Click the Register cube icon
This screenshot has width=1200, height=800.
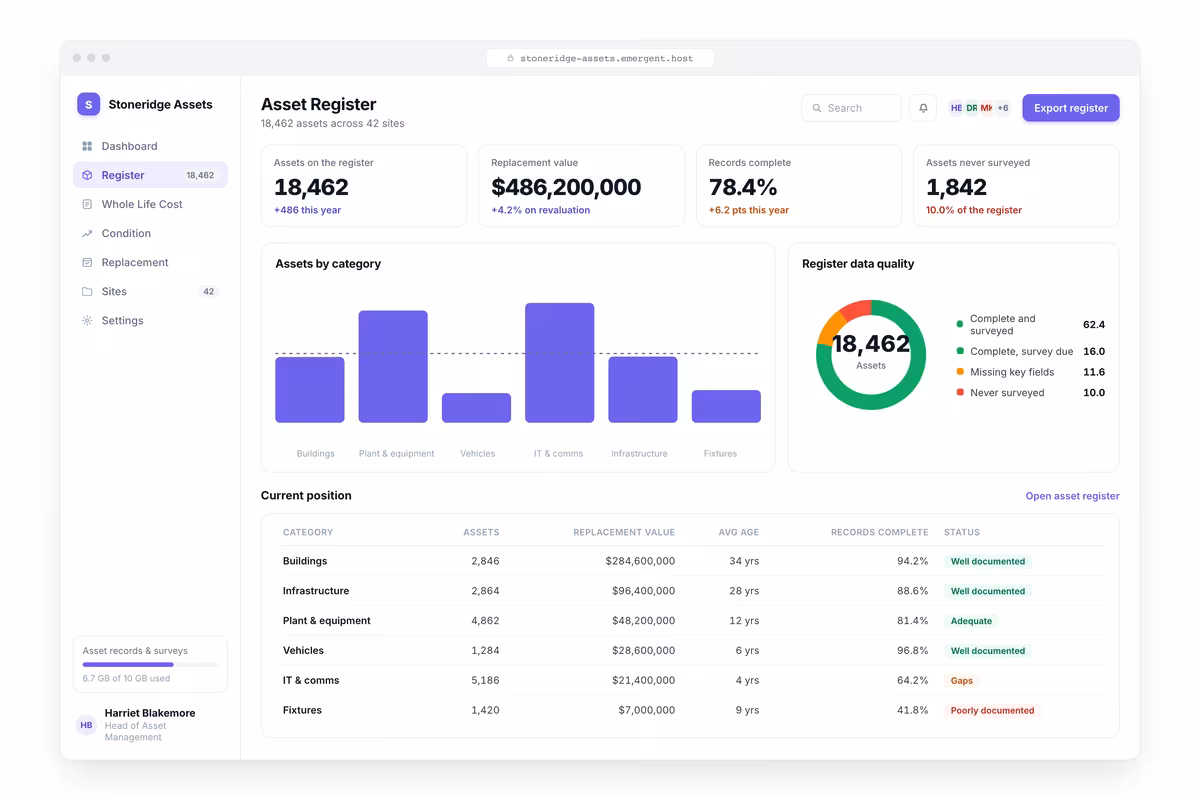click(87, 175)
